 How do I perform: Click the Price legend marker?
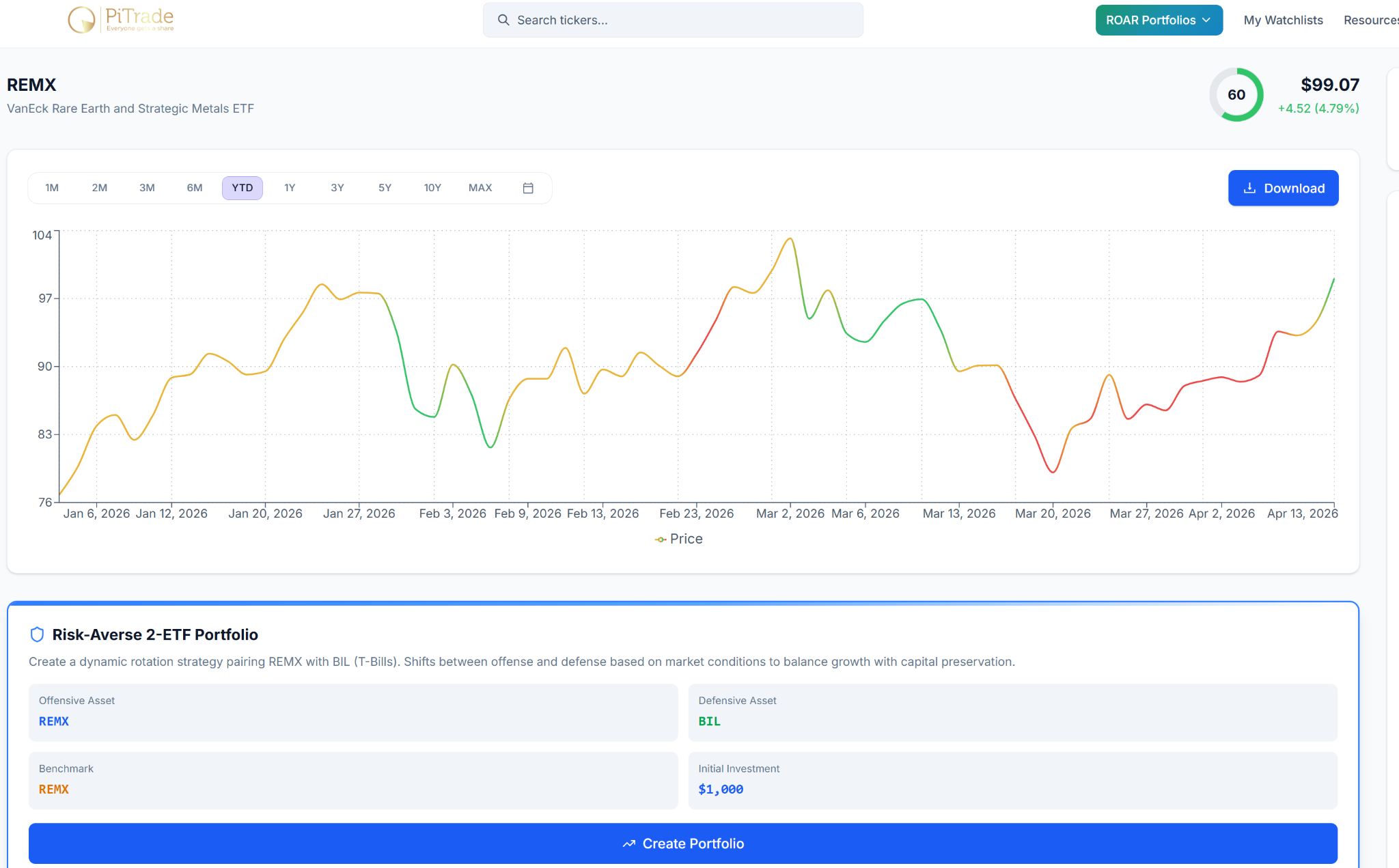[661, 540]
